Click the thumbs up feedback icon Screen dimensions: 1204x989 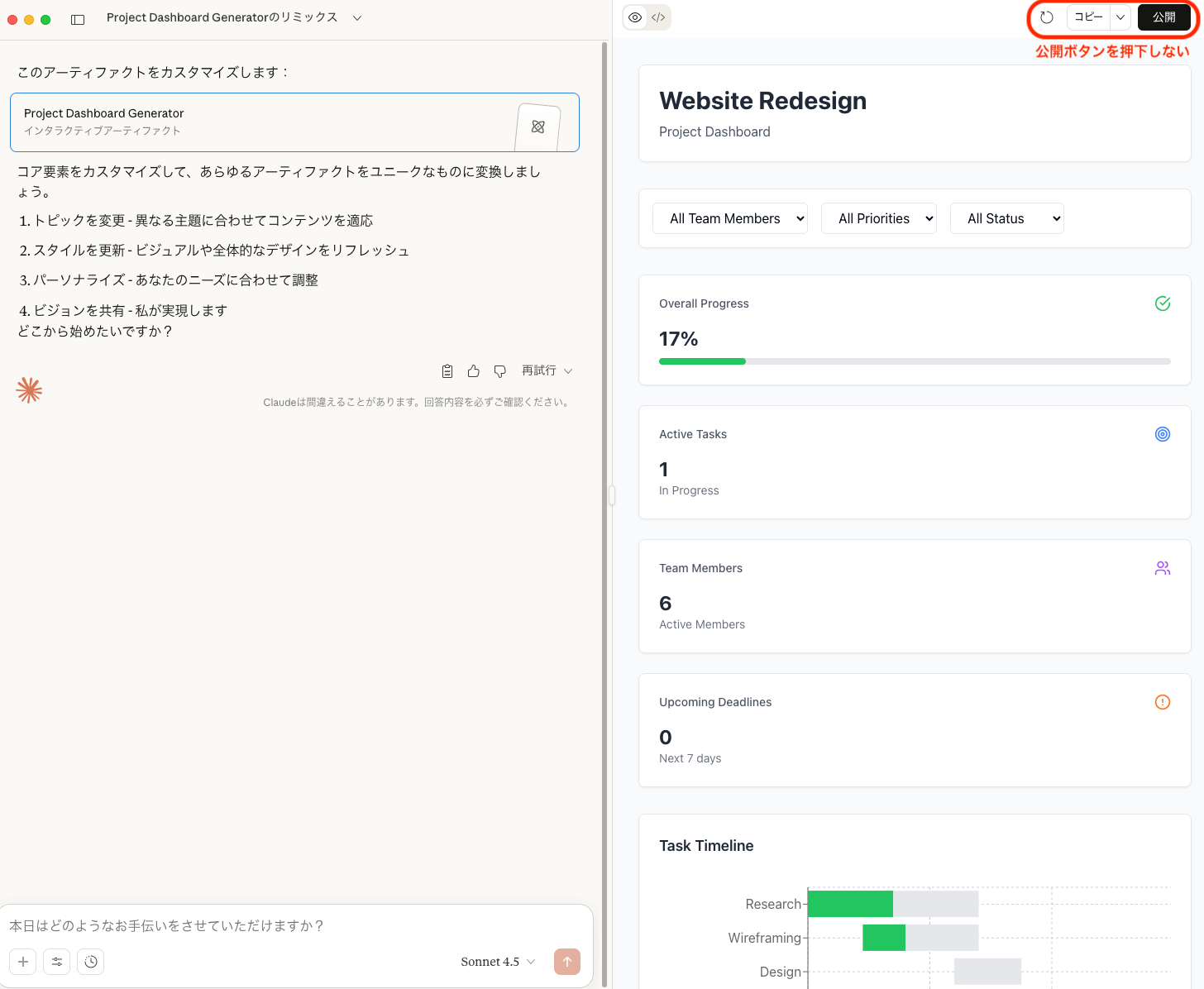coord(474,371)
